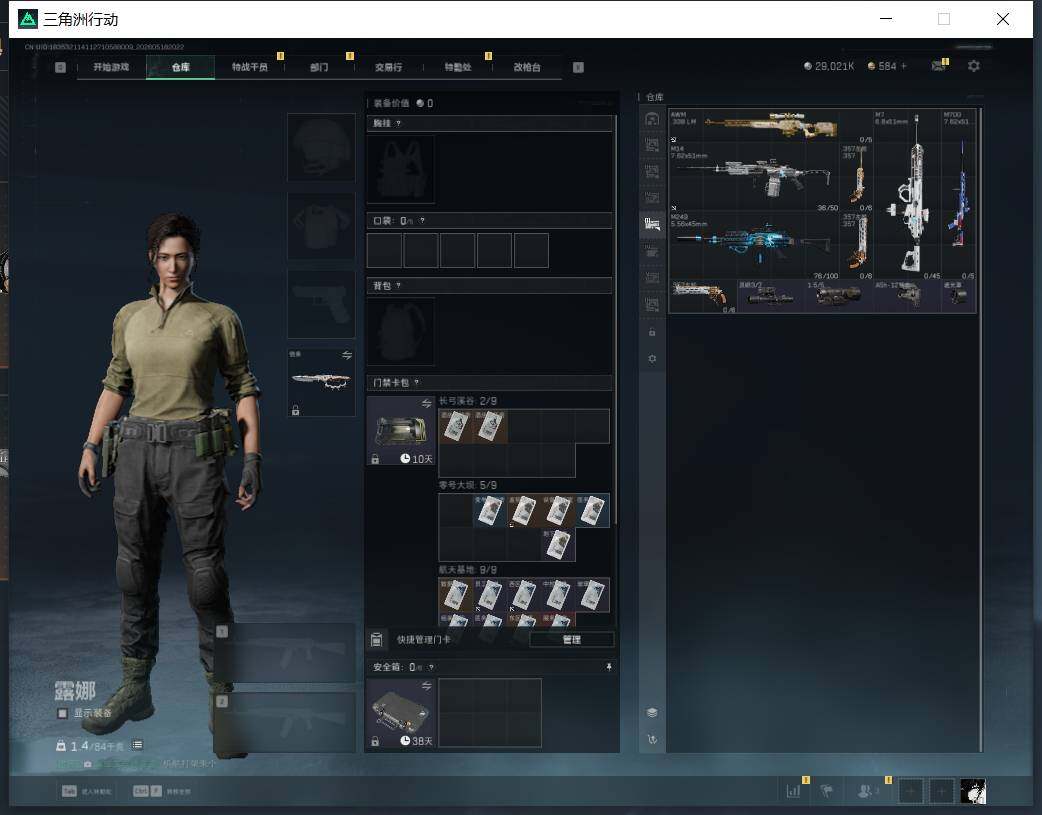The width and height of the screenshot is (1042, 815).
Task: Click the warehouse vertical scrollbar
Action: tap(980, 429)
